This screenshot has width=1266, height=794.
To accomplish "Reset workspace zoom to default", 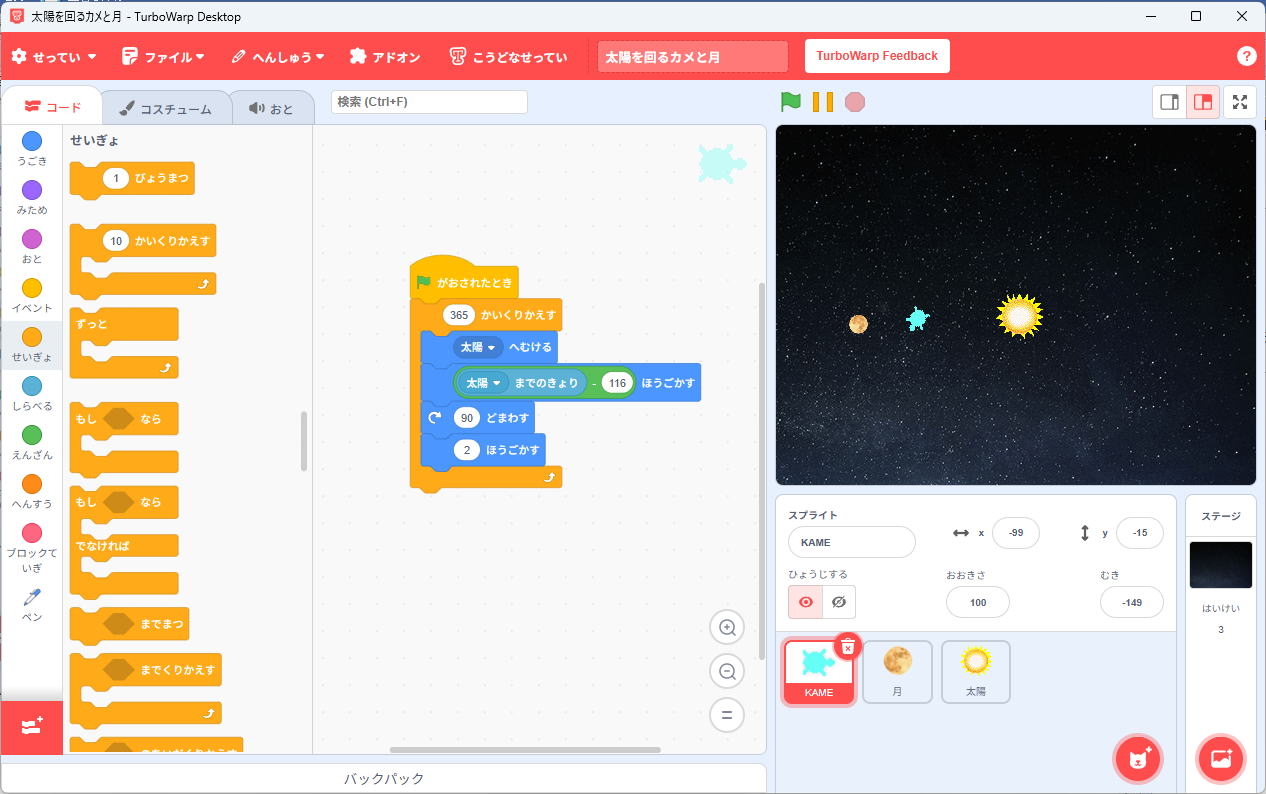I will 727,715.
